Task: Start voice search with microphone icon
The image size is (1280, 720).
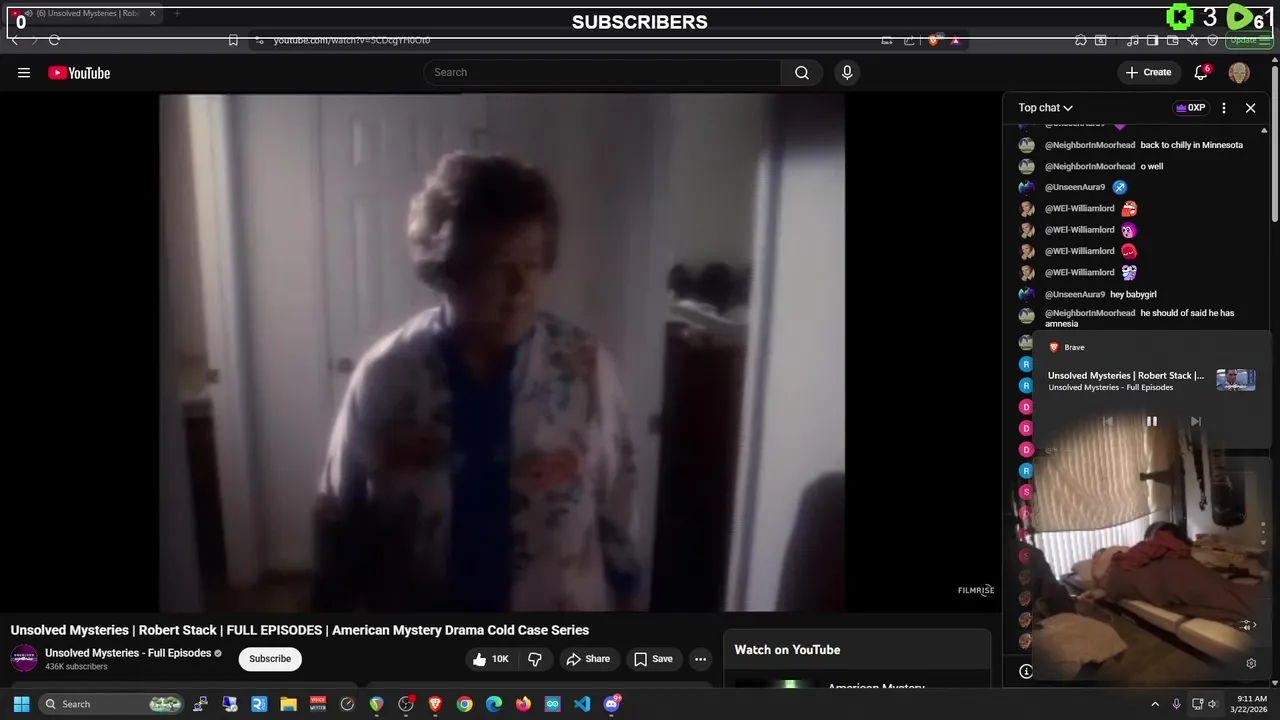Action: pyautogui.click(x=847, y=72)
